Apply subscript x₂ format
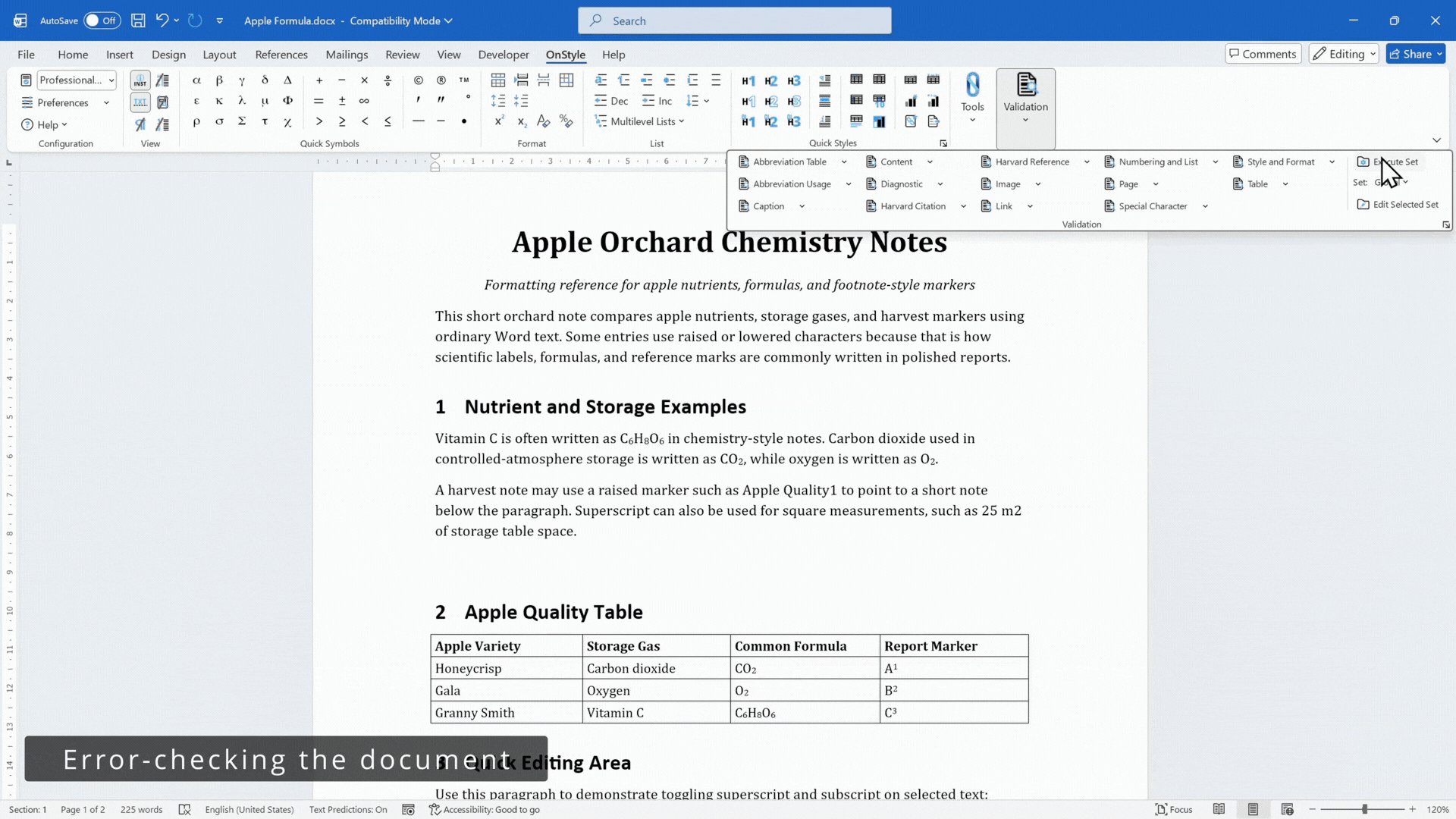This screenshot has height=819, width=1456. point(522,121)
